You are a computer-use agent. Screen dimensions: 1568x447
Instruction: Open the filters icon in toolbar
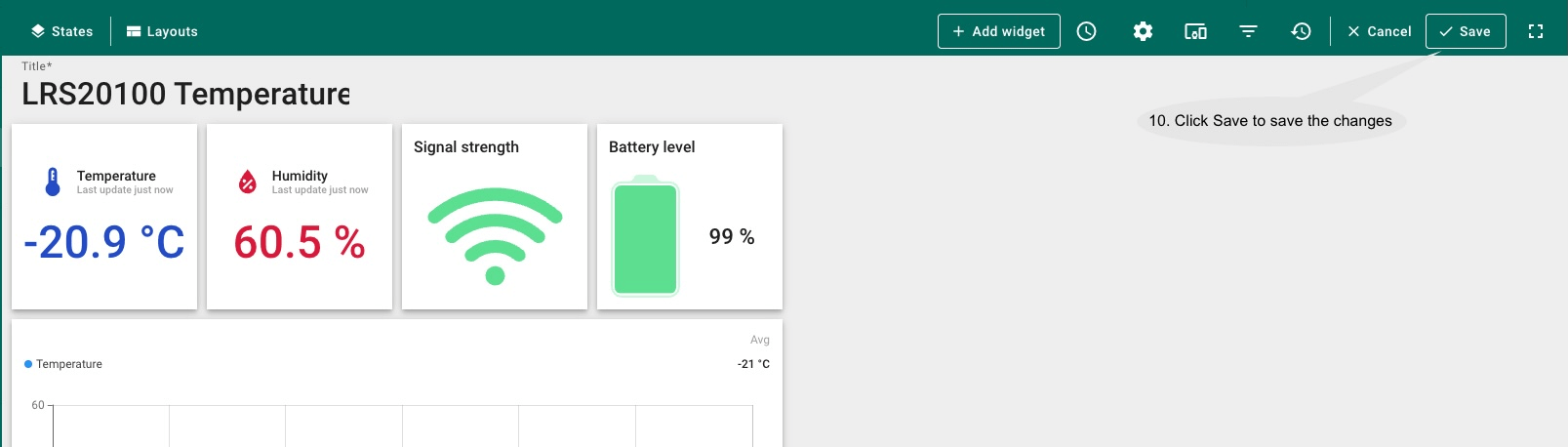click(x=1248, y=31)
